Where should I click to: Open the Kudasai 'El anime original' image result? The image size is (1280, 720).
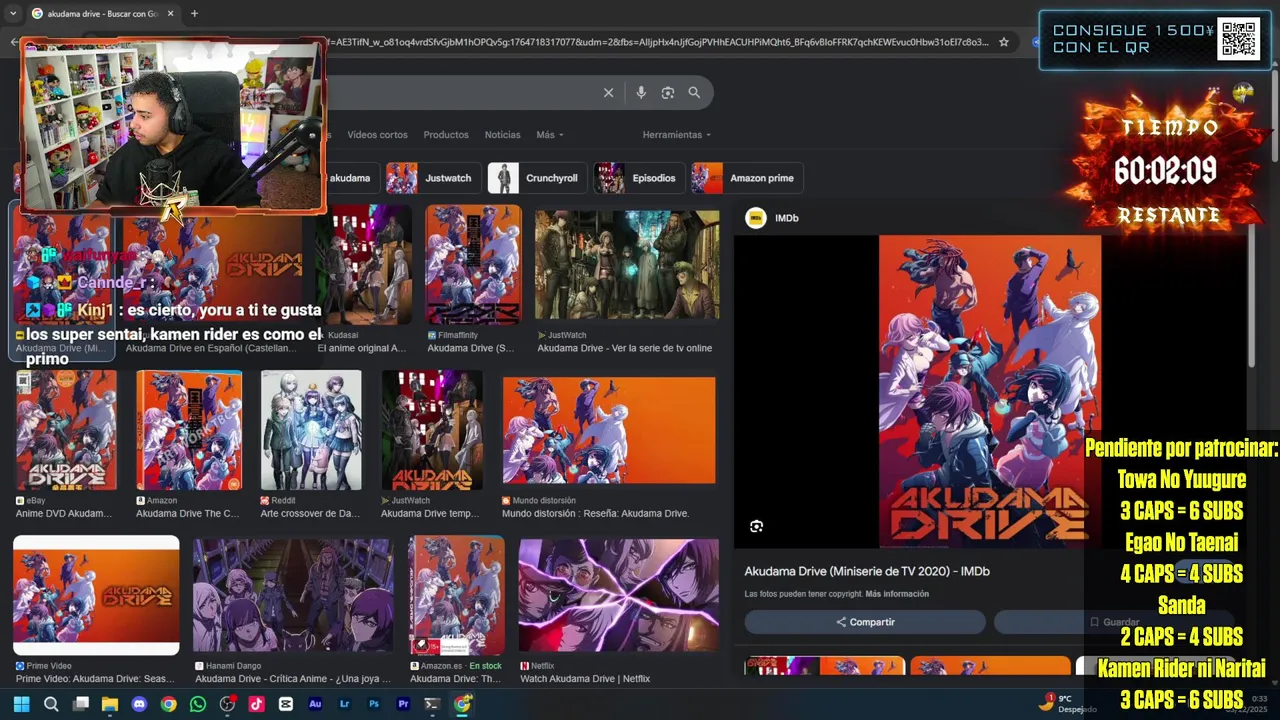coord(363,279)
